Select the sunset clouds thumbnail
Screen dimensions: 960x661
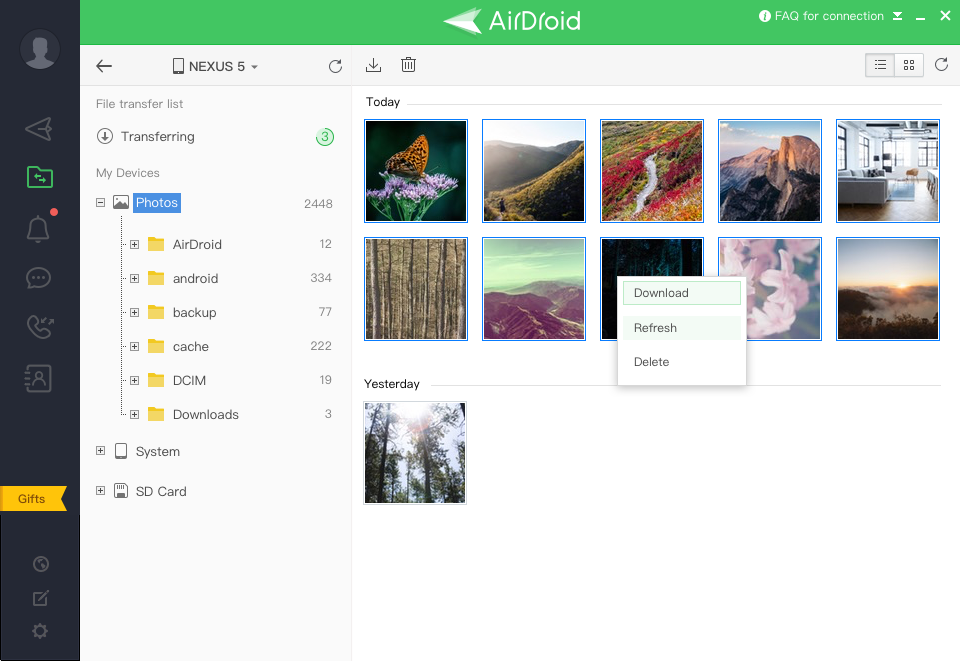tap(888, 289)
